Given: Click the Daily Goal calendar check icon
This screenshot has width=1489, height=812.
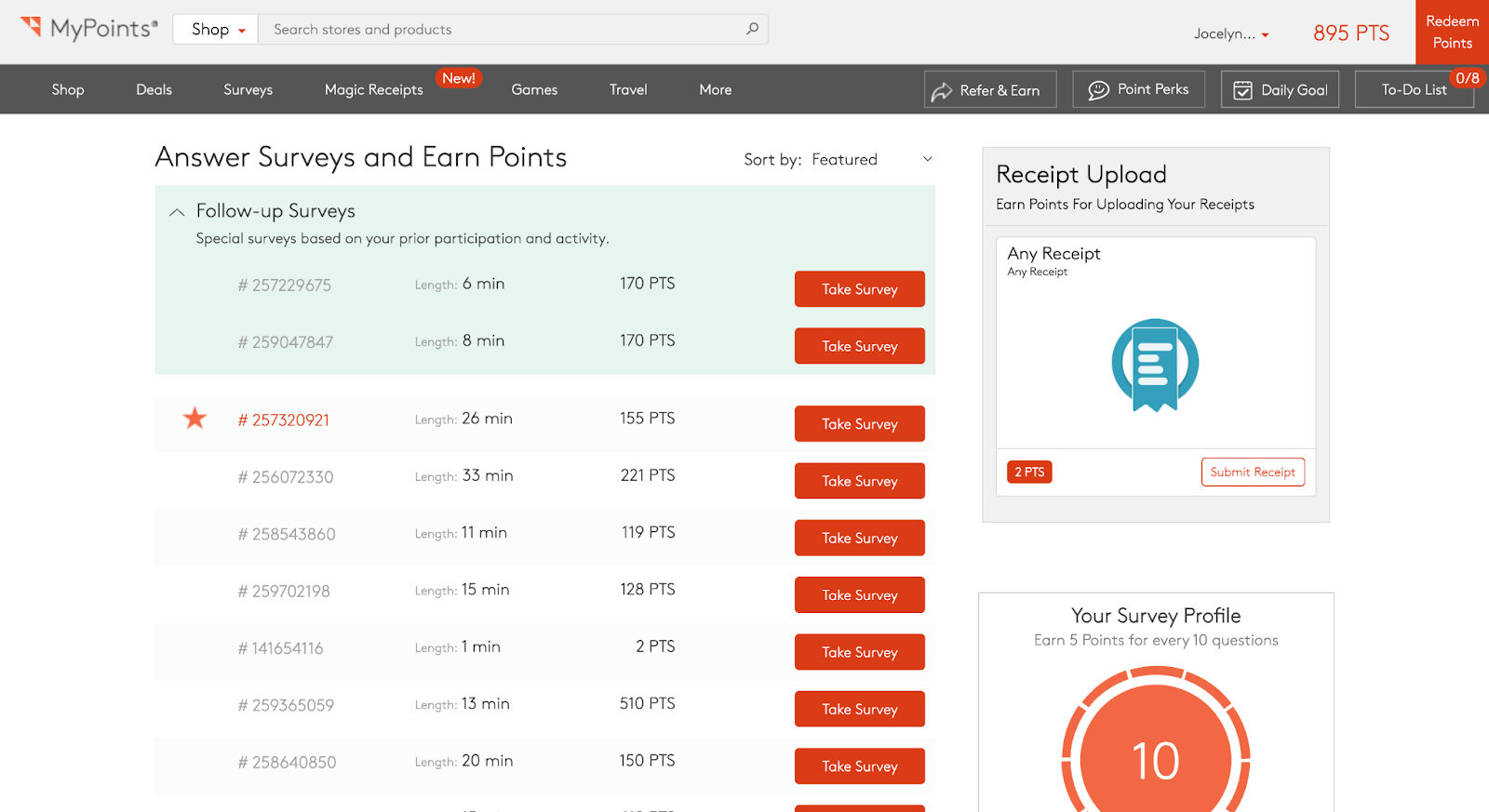Looking at the screenshot, I should coord(1242,90).
